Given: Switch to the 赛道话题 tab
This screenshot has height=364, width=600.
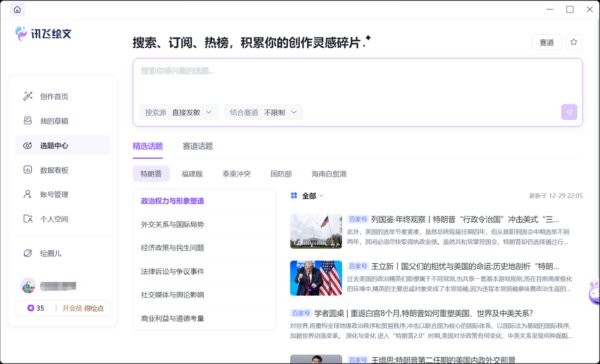Looking at the screenshot, I should click(197, 146).
